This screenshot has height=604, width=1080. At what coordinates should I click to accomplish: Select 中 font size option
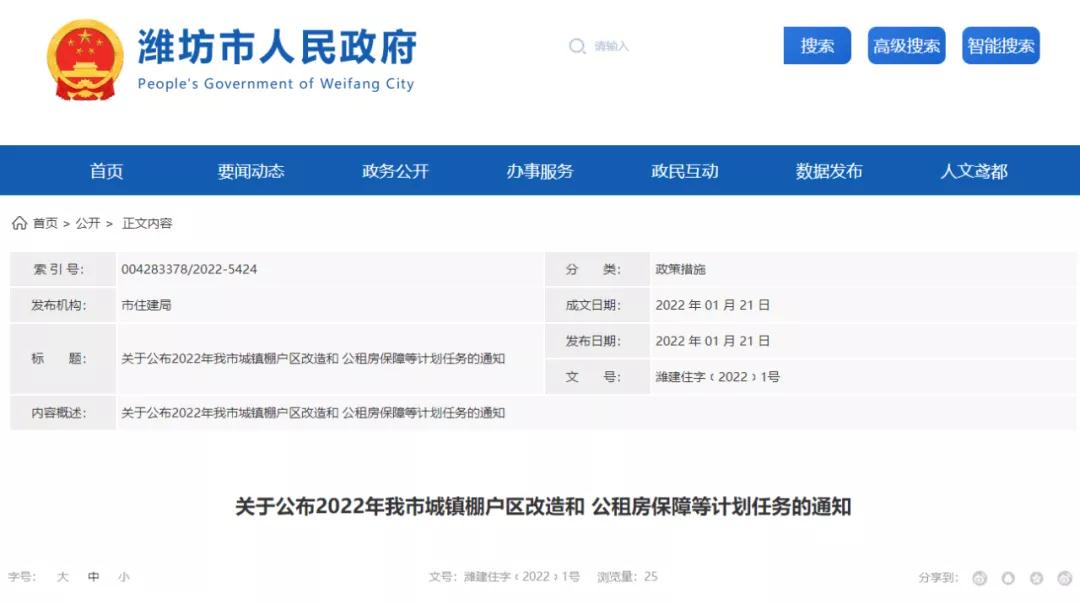point(93,577)
